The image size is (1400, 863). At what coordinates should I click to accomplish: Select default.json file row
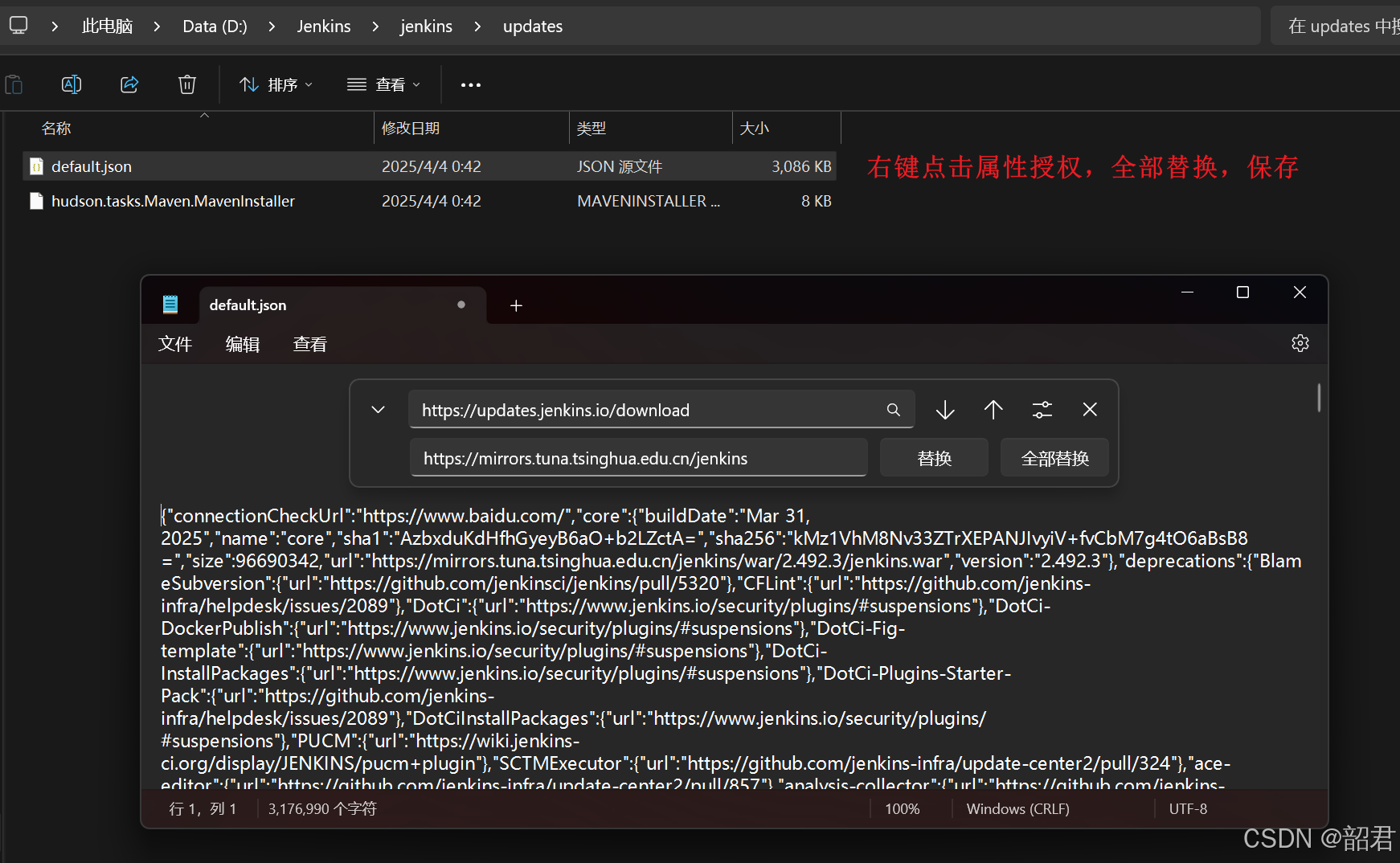[x=429, y=166]
